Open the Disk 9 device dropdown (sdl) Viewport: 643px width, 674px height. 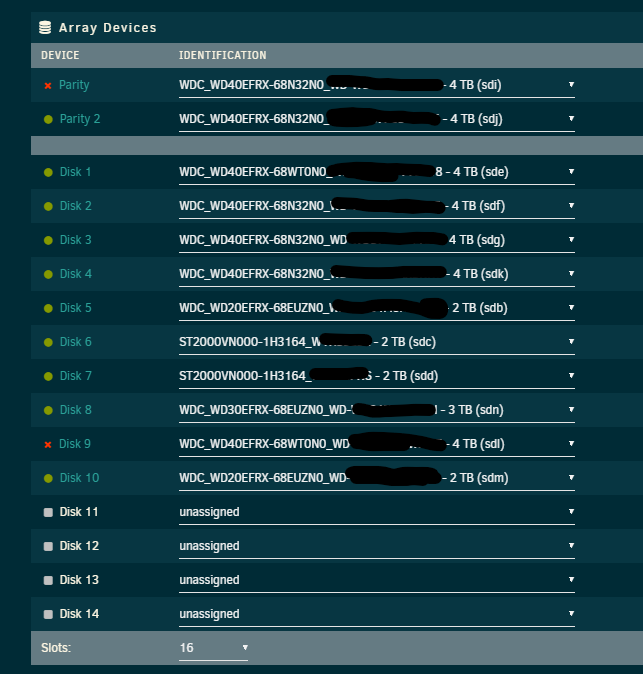[377, 444]
